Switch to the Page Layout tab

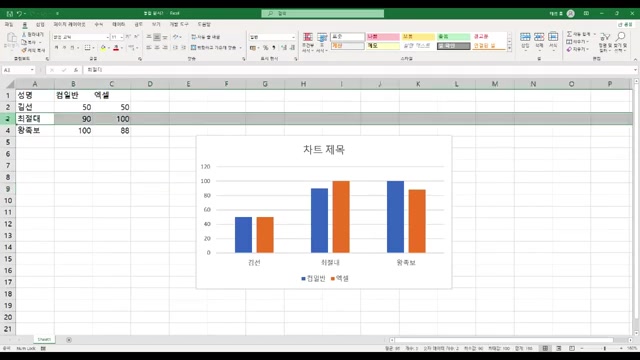point(69,24)
